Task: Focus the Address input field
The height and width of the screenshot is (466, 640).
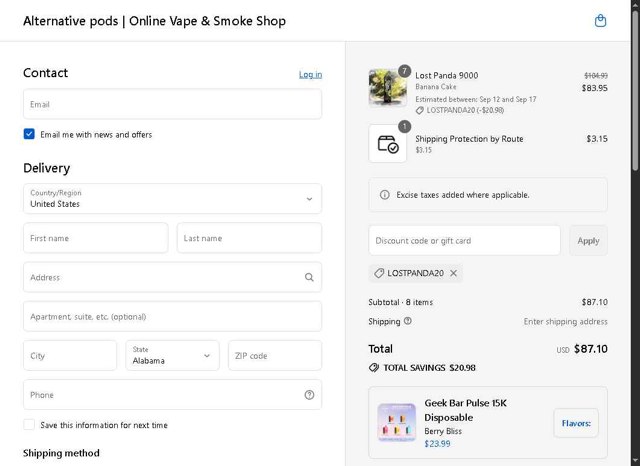Action: 172,277
